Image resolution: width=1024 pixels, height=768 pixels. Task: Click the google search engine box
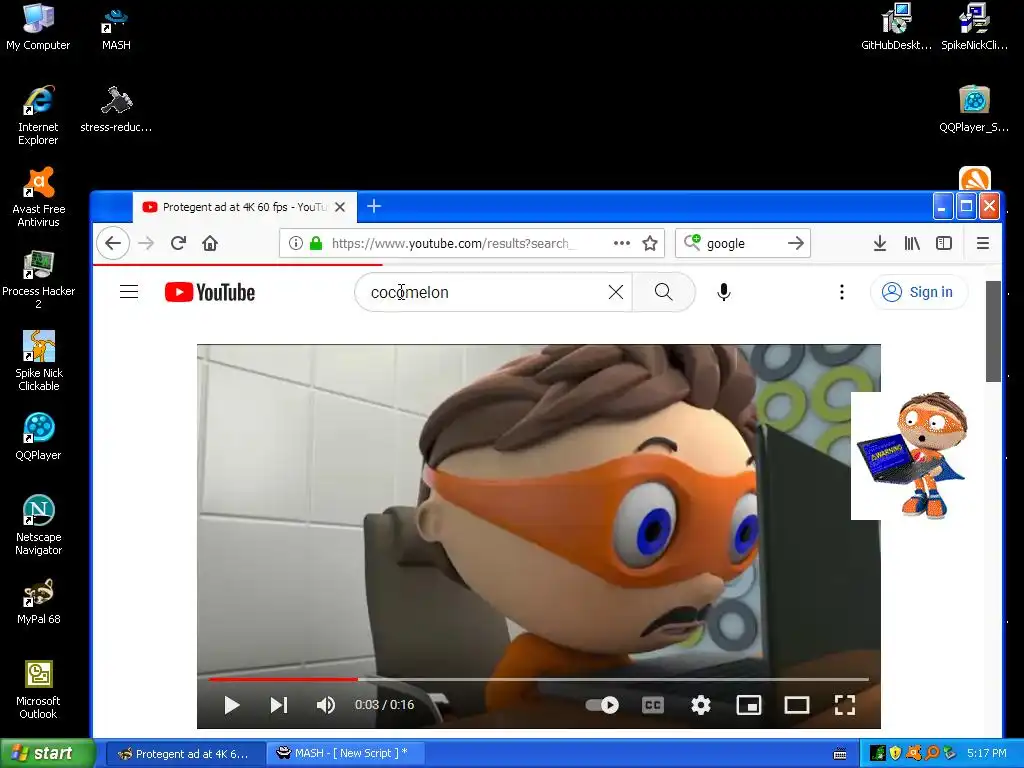743,244
